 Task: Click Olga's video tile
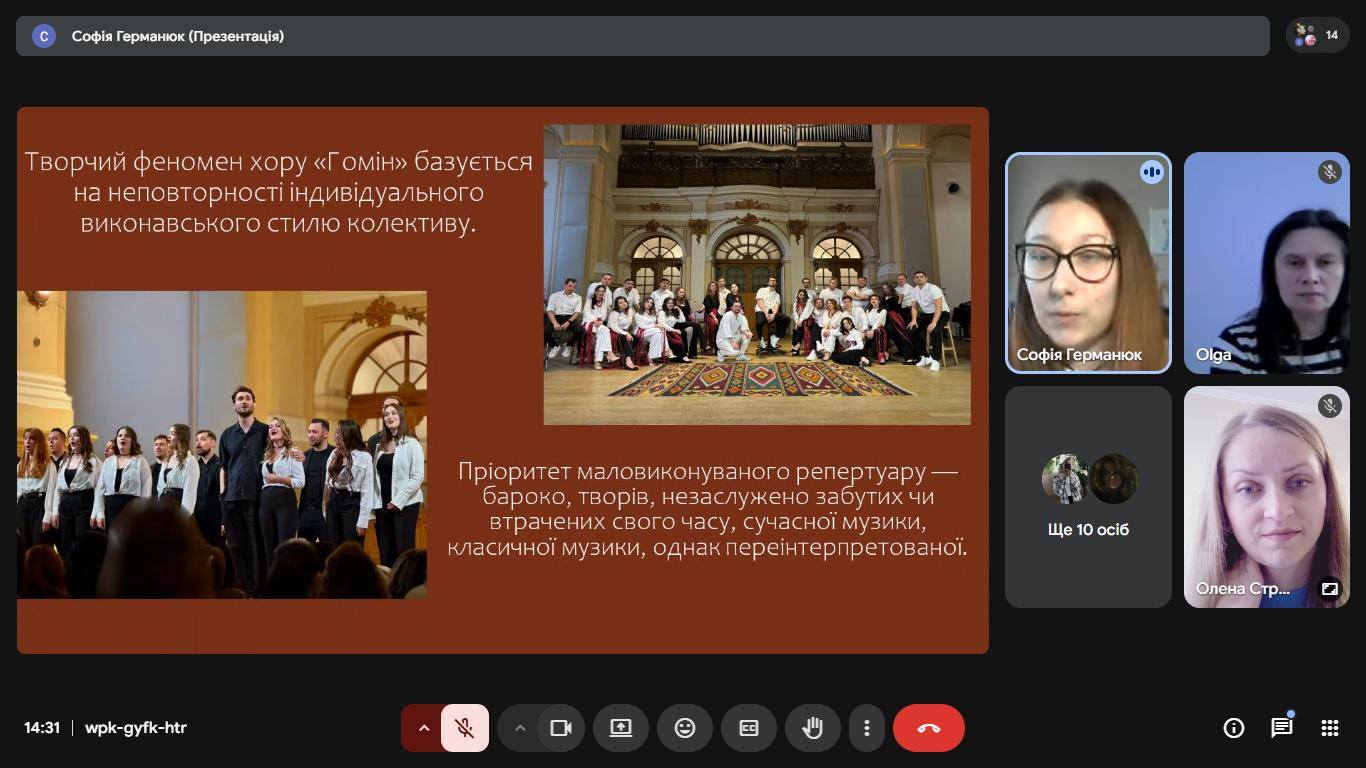point(1266,262)
